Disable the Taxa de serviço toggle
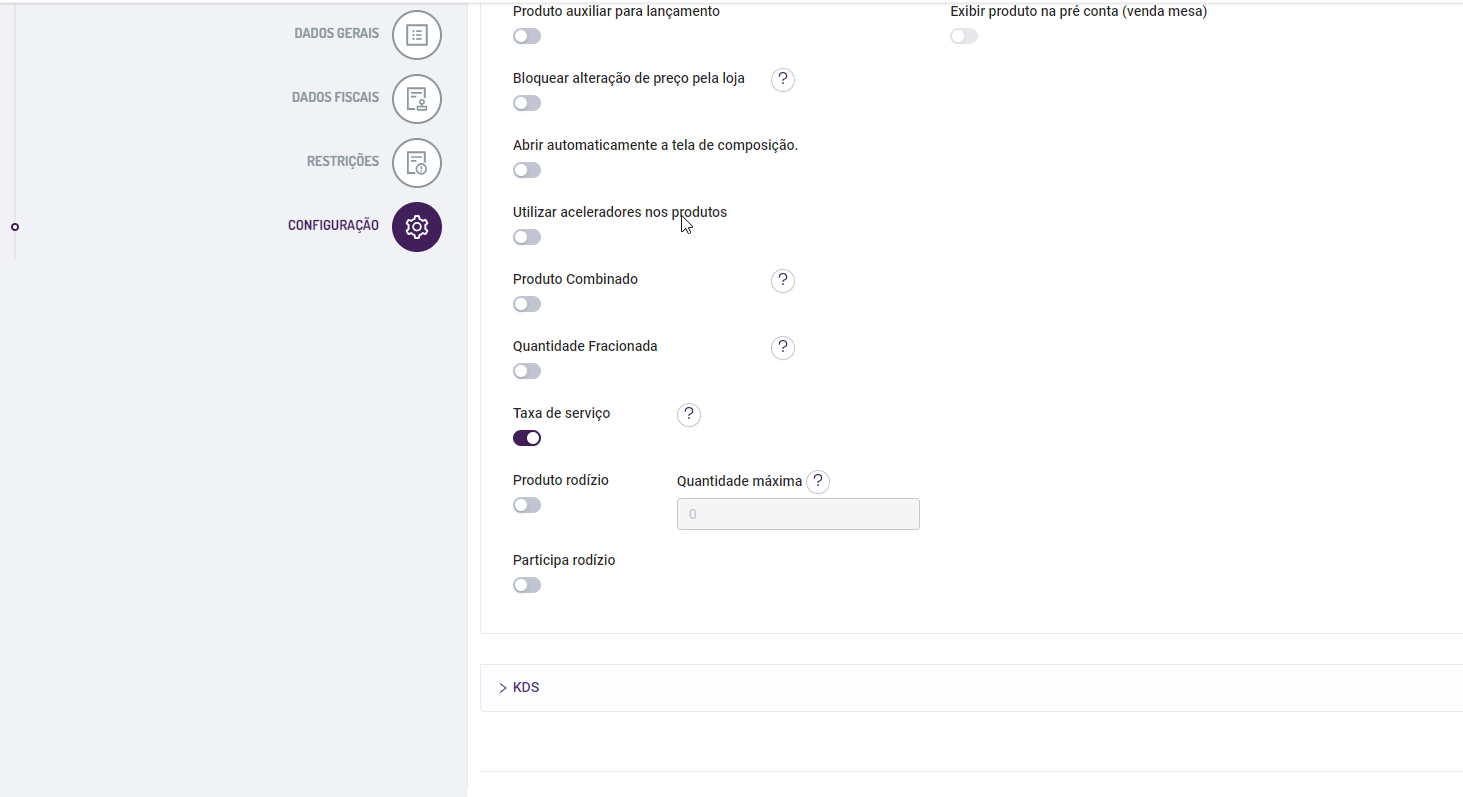The height and width of the screenshot is (797, 1463). pos(527,438)
